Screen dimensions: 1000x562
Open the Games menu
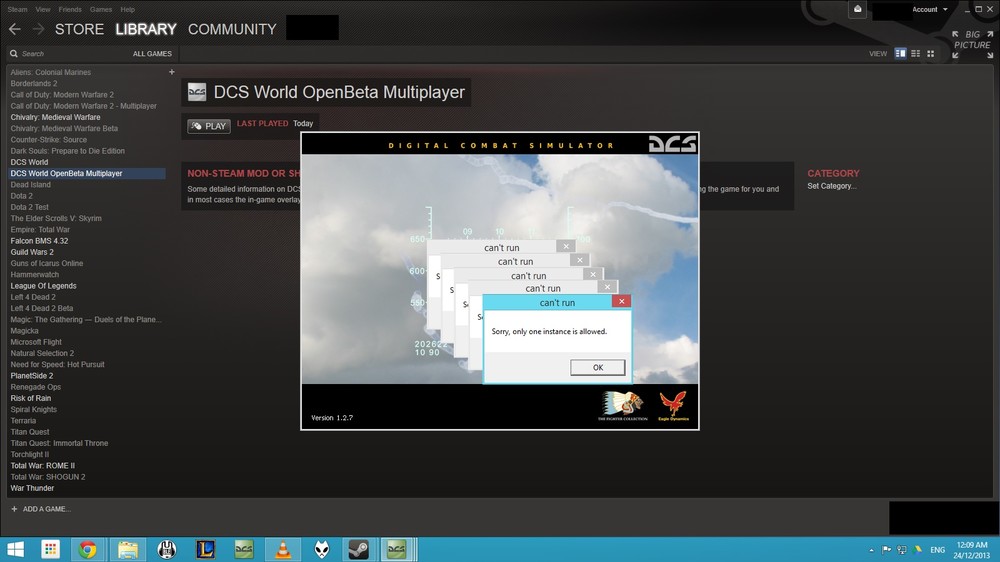(101, 10)
